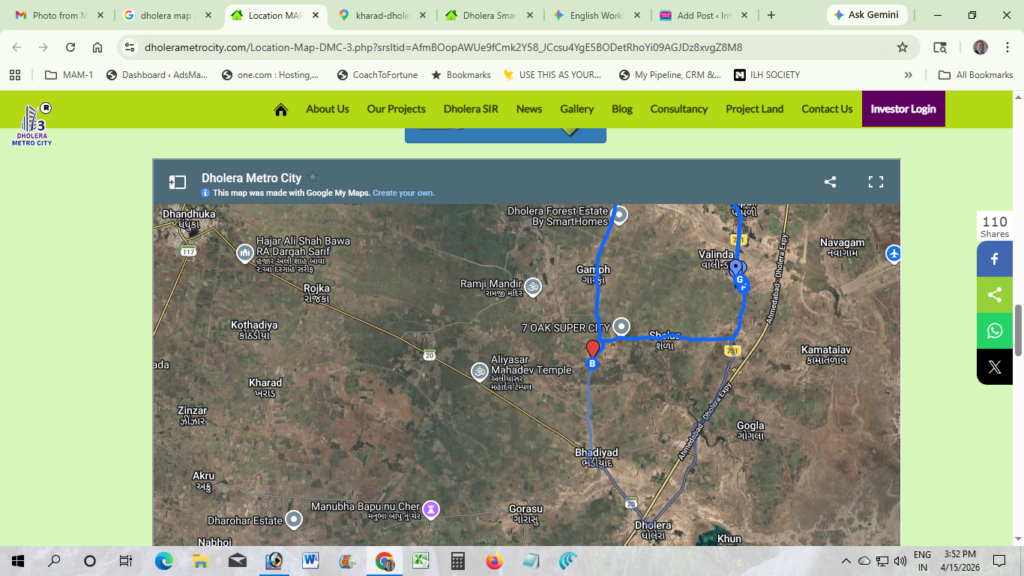Open Chrome three-dot menu
The image size is (1024, 576).
click(x=1007, y=47)
